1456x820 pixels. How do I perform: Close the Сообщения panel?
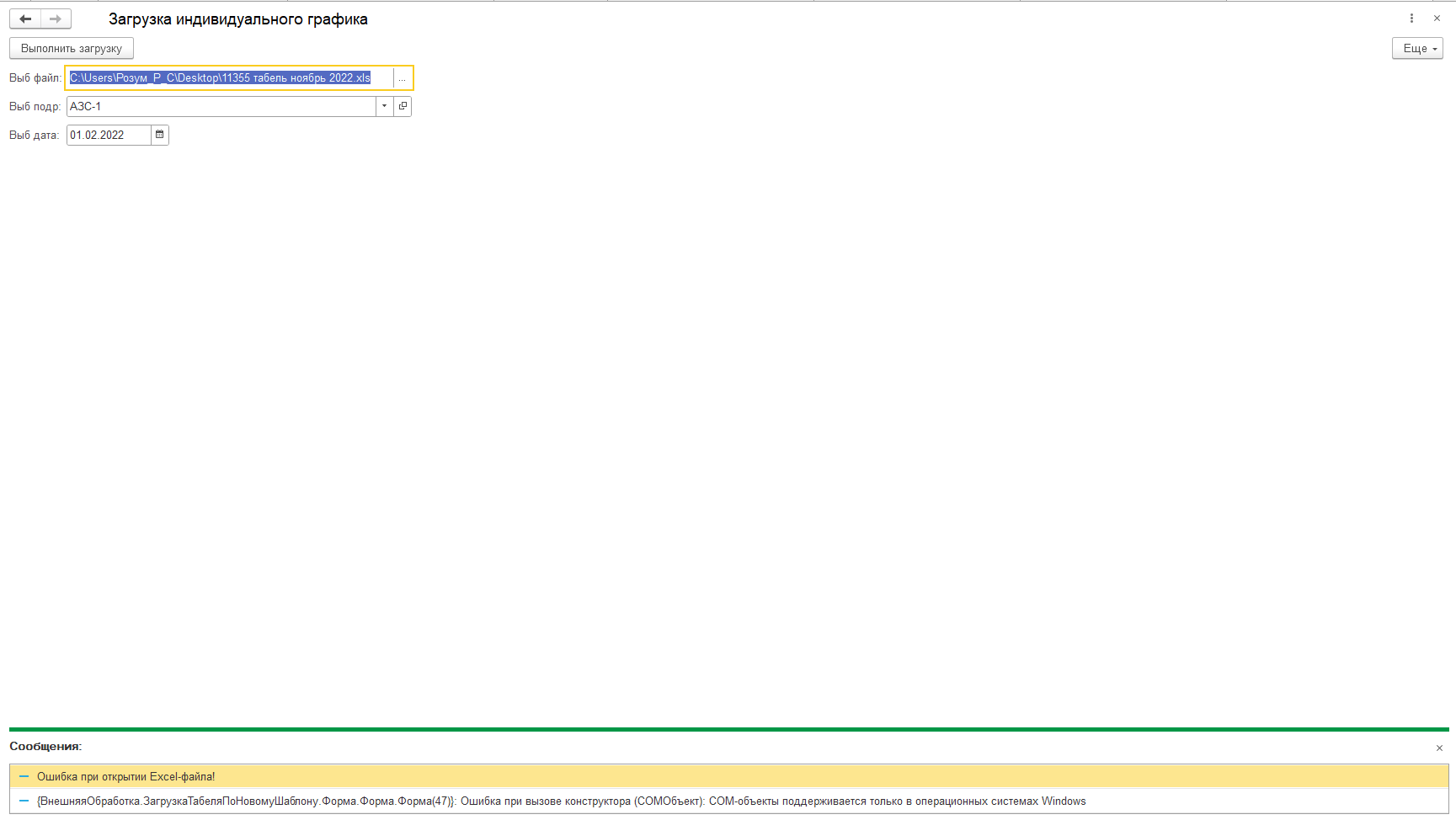click(1439, 748)
